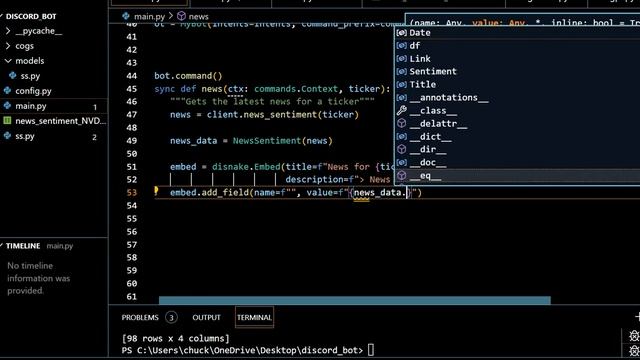Switch to OUTPUT panel tab
This screenshot has width=640, height=360.
click(x=206, y=318)
